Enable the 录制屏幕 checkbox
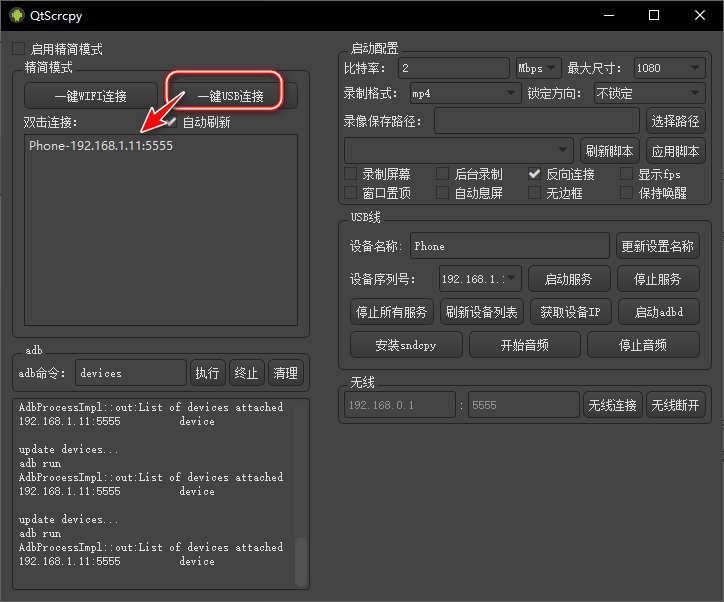Viewport: 724px width, 602px height. coord(351,174)
